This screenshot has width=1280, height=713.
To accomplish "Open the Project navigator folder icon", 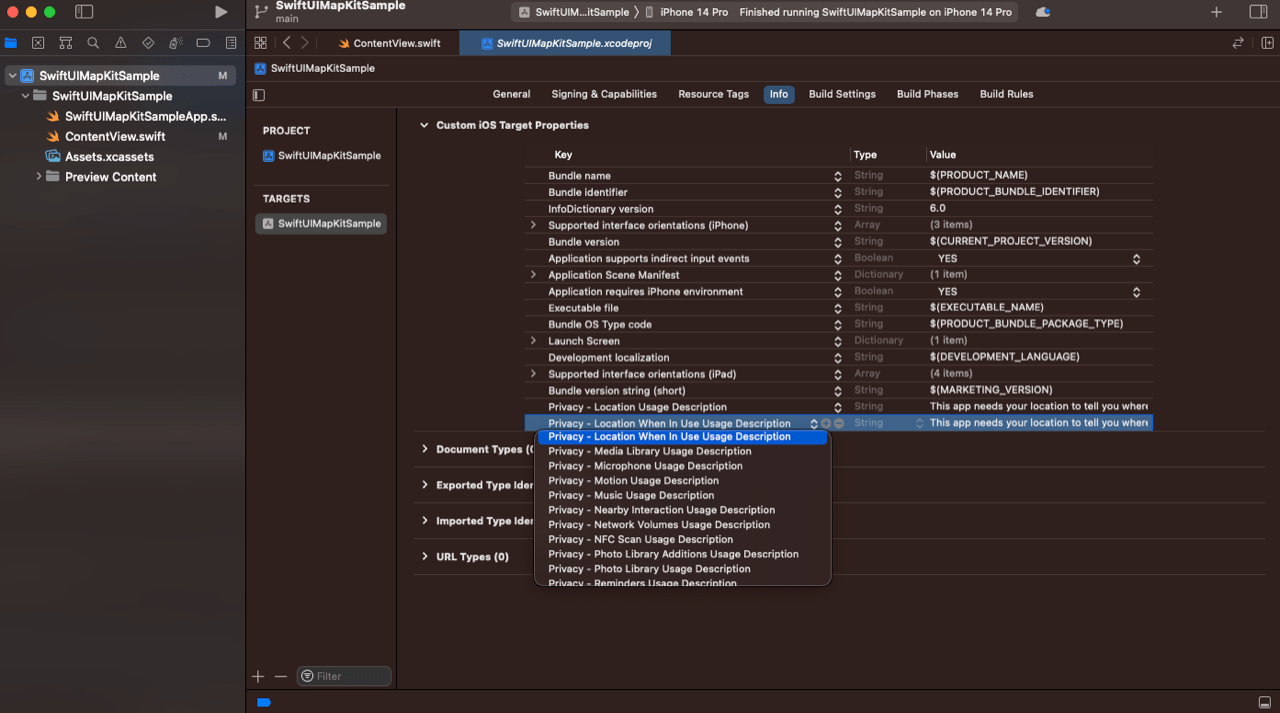I will point(11,43).
